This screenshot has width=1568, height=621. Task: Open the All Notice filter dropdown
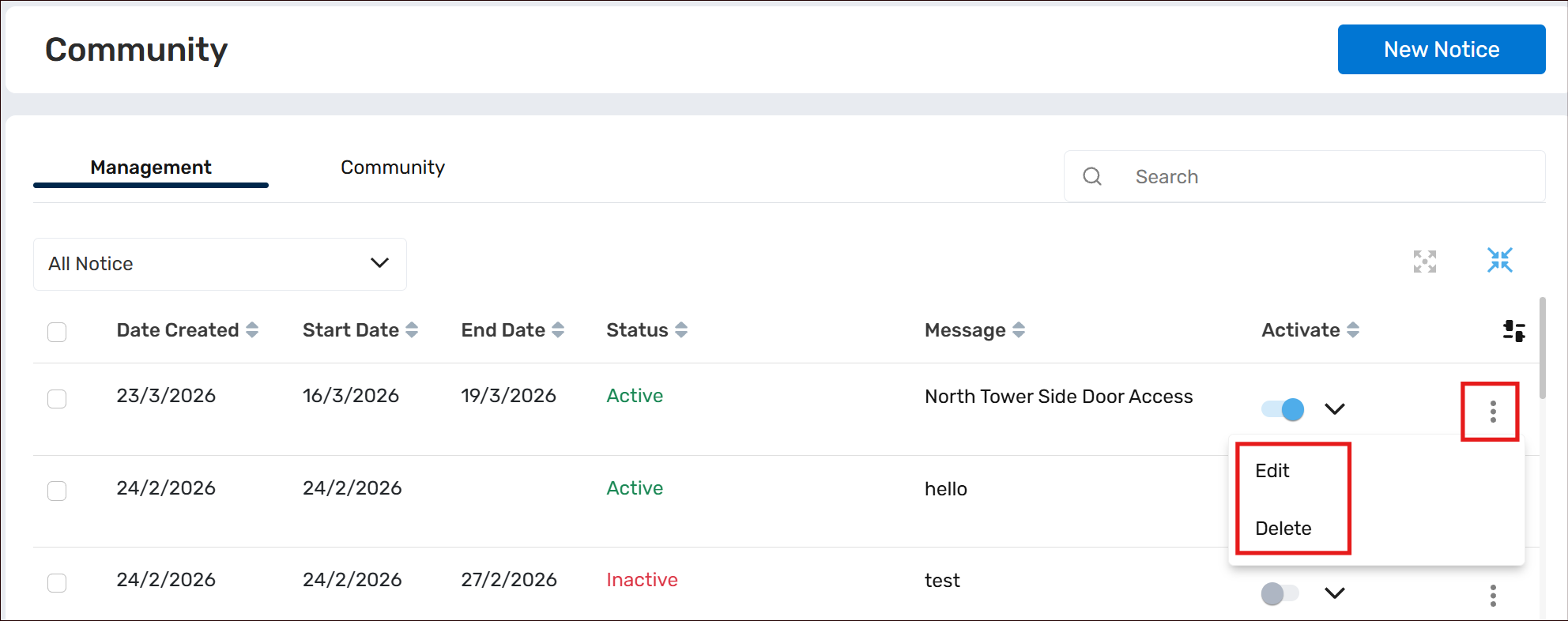tap(220, 264)
